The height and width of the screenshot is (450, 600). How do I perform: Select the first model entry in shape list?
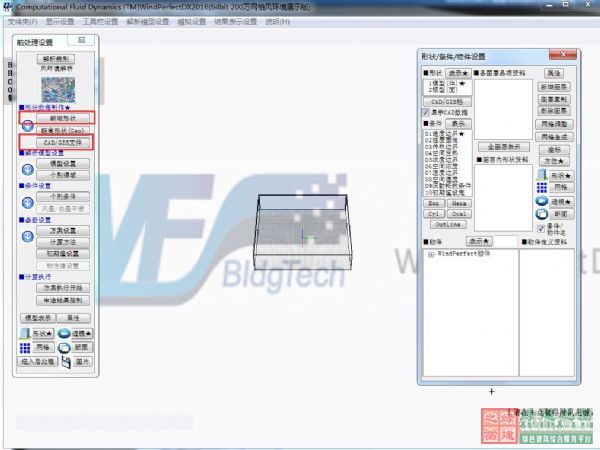(x=435, y=82)
